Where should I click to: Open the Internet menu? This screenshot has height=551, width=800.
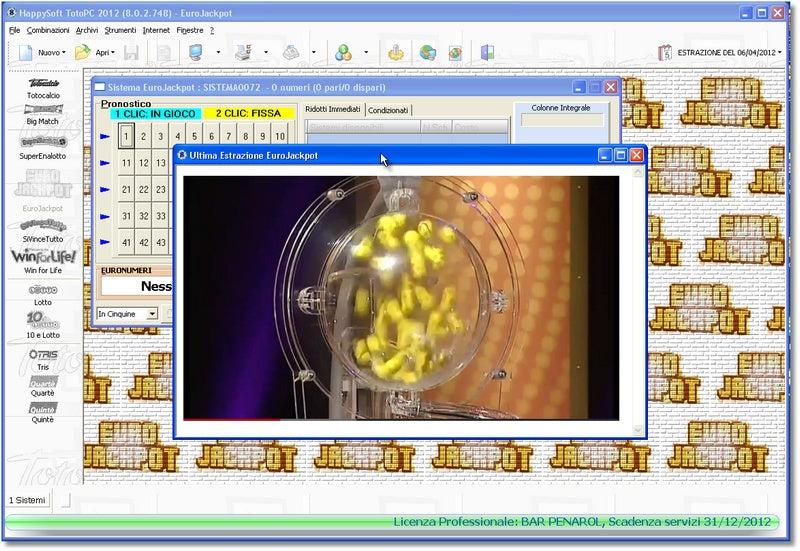156,30
